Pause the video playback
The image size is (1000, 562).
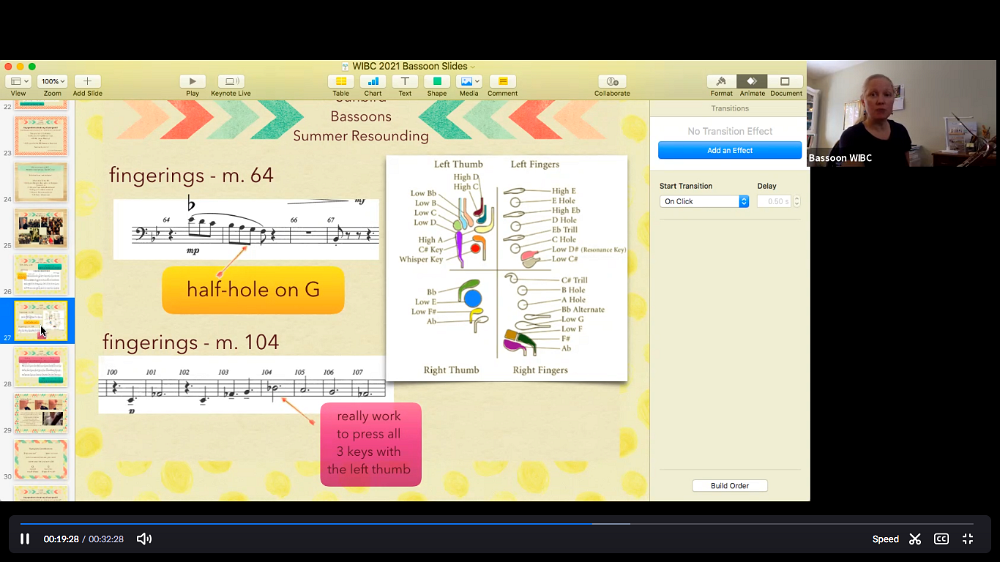[25, 539]
